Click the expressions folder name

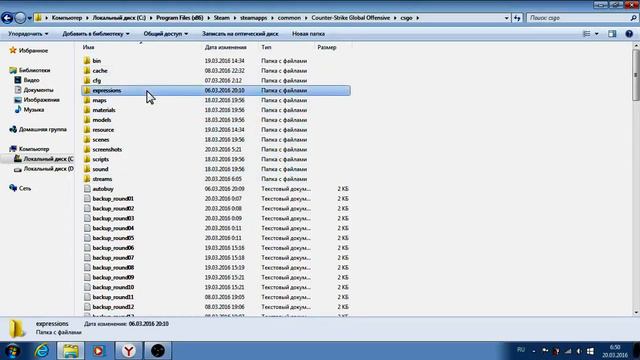(107, 90)
